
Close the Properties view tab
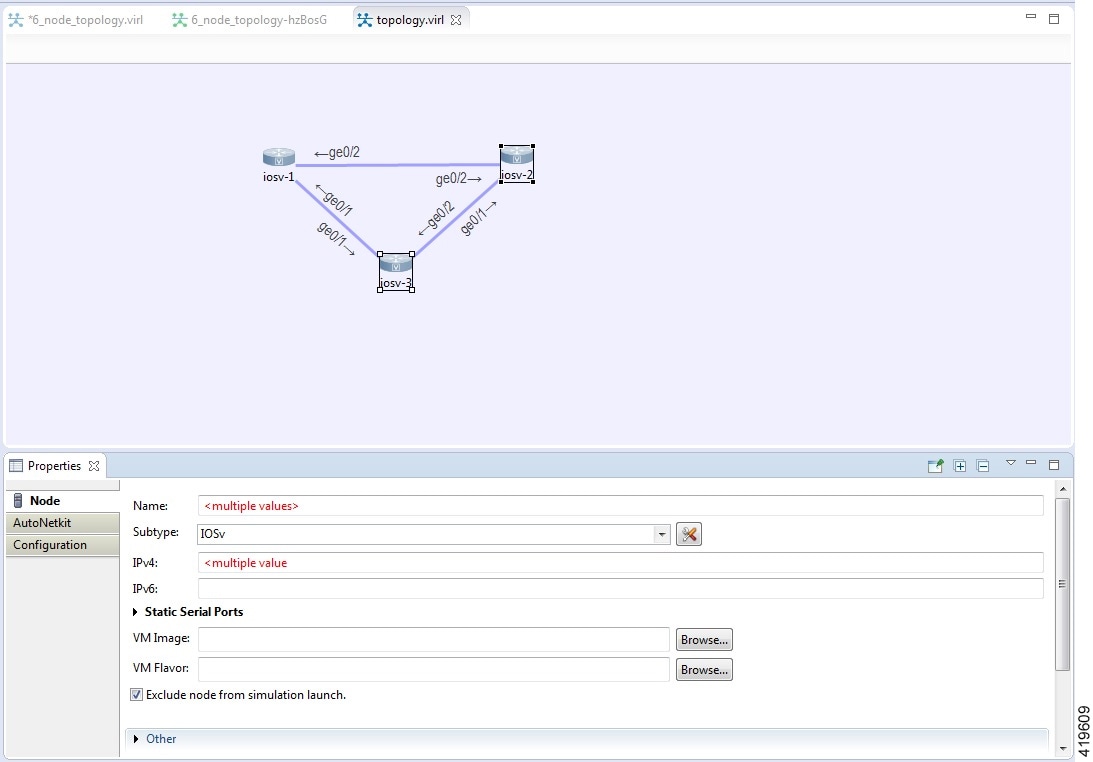pyautogui.click(x=94, y=466)
